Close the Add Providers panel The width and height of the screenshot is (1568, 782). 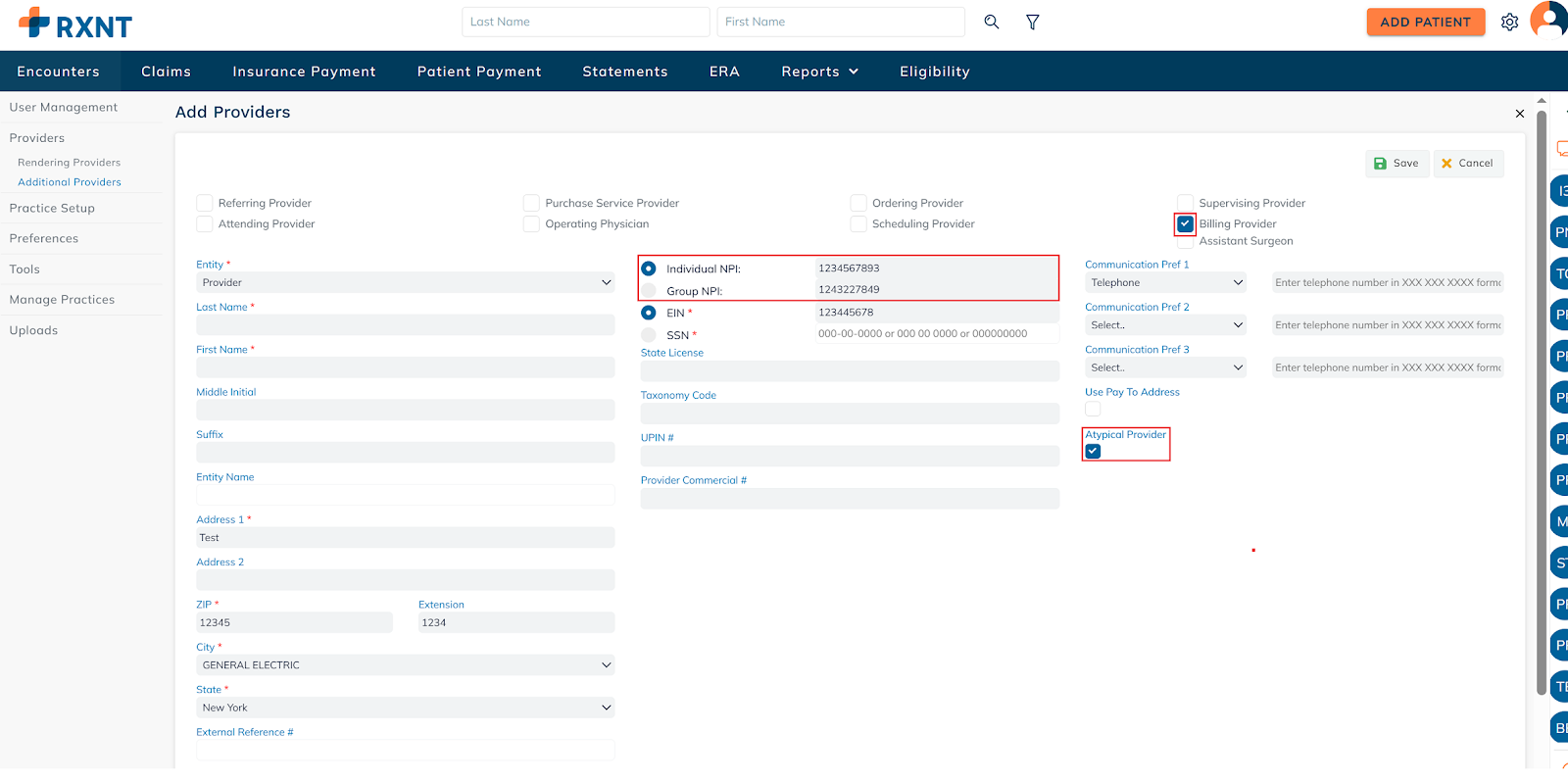coord(1519,114)
